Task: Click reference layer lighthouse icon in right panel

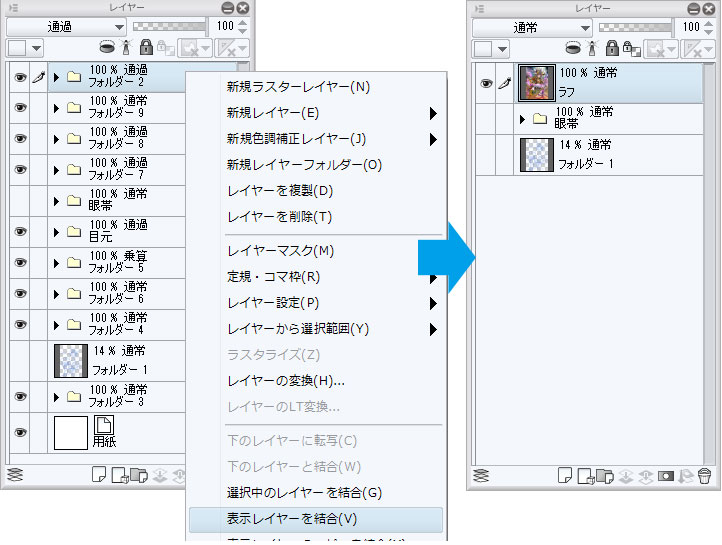Action: (x=593, y=48)
